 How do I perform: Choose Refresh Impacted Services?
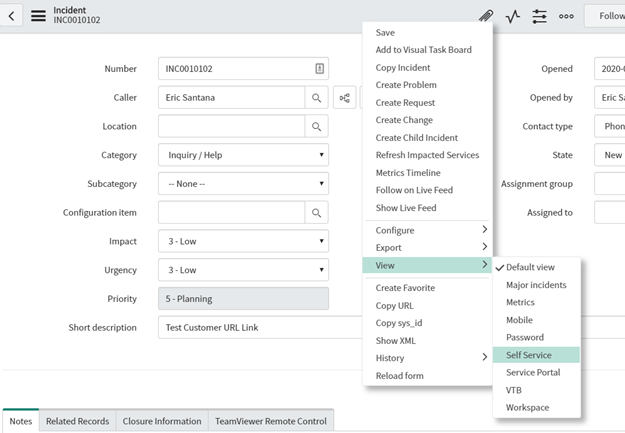pyautogui.click(x=427, y=155)
